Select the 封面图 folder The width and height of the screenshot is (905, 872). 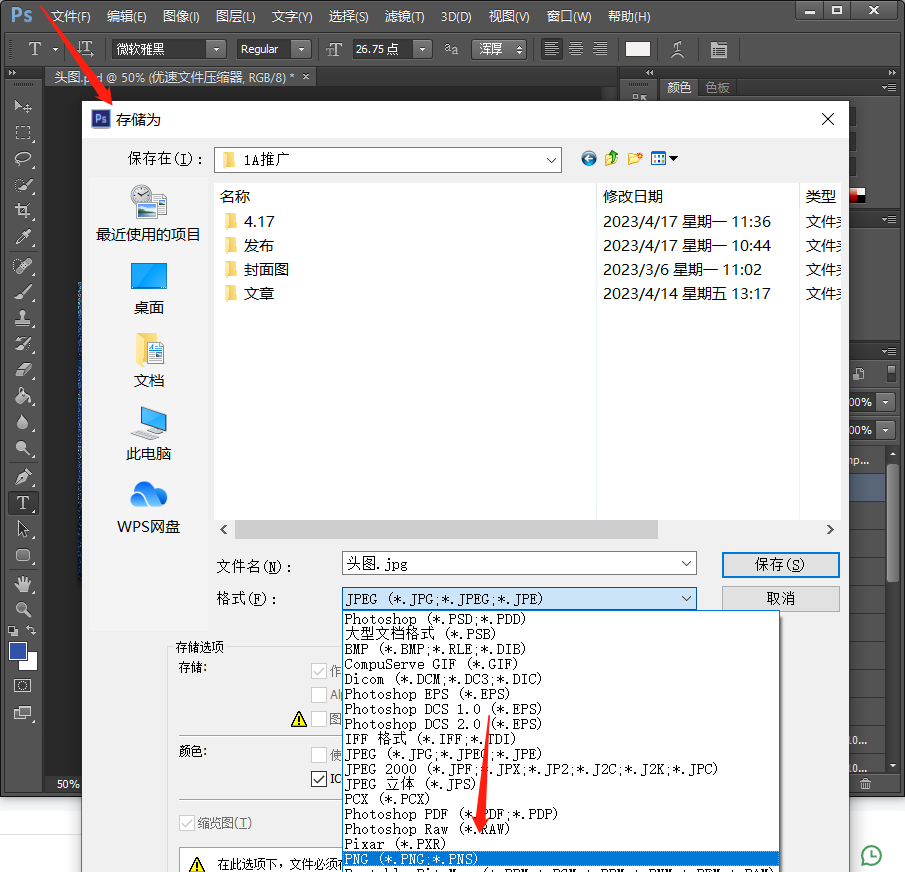pos(265,270)
